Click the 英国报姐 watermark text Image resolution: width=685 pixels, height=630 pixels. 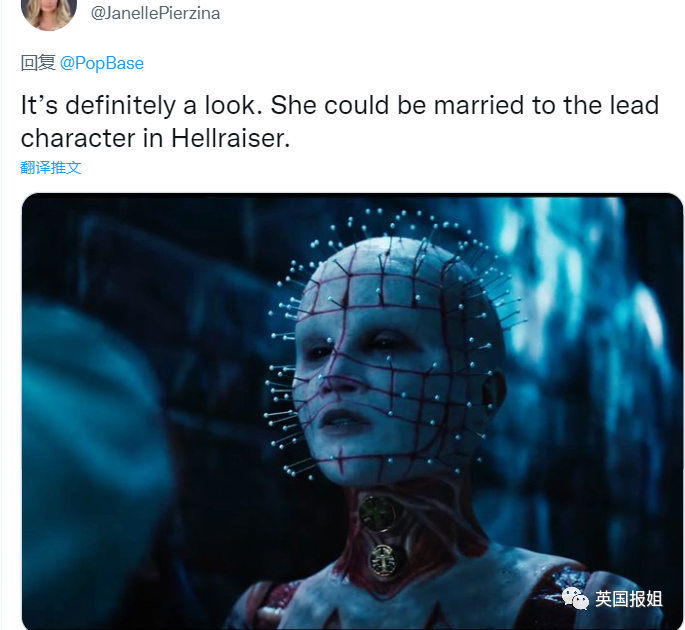click(628, 599)
